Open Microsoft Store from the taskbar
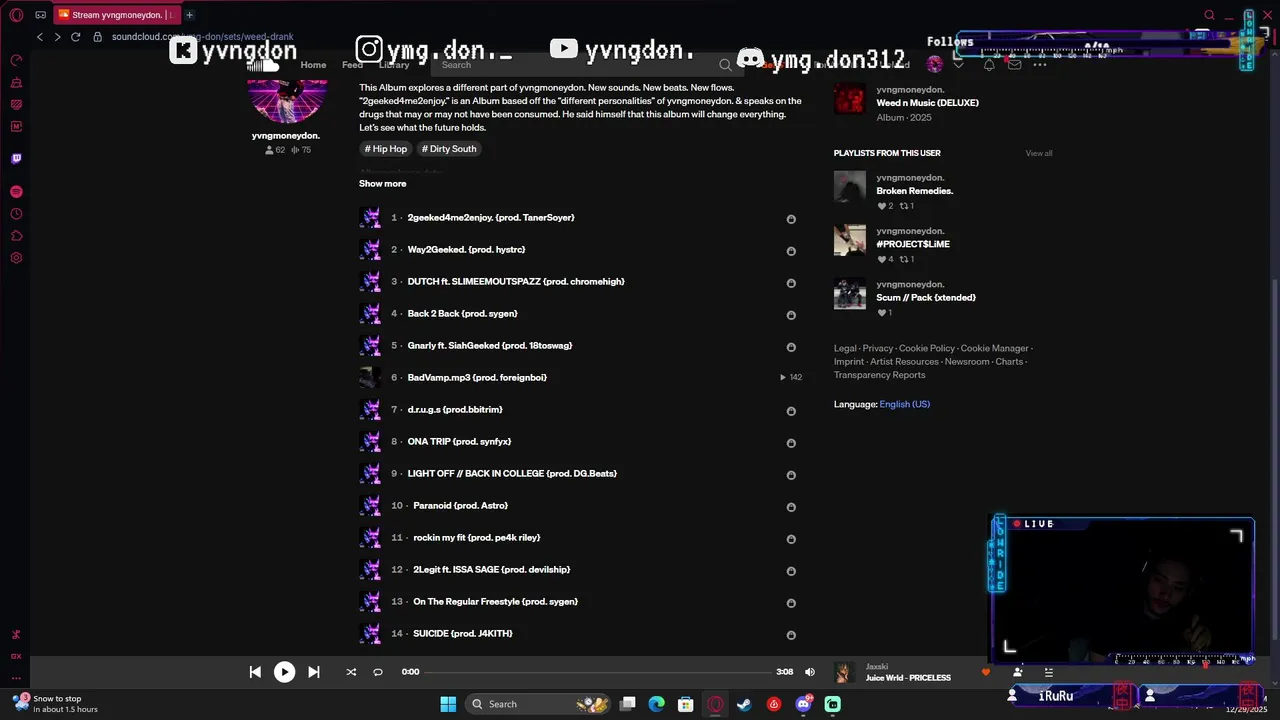This screenshot has width=1280, height=720. coord(686,704)
